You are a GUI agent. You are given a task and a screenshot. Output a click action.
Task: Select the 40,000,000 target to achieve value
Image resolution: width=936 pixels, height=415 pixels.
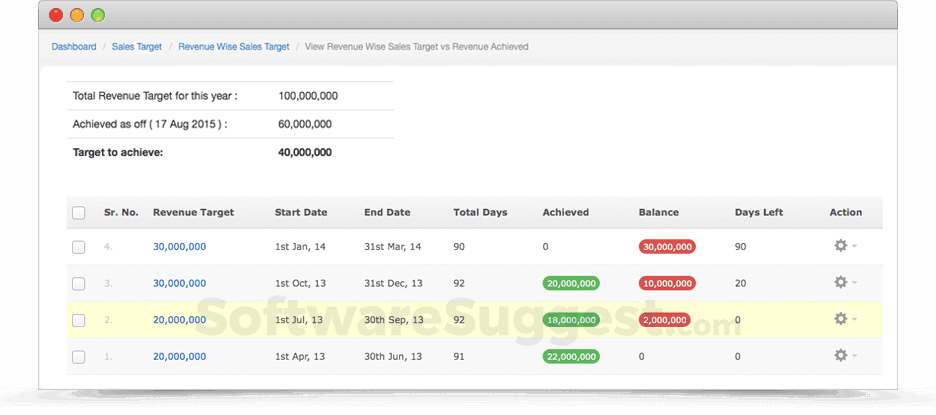pos(305,153)
